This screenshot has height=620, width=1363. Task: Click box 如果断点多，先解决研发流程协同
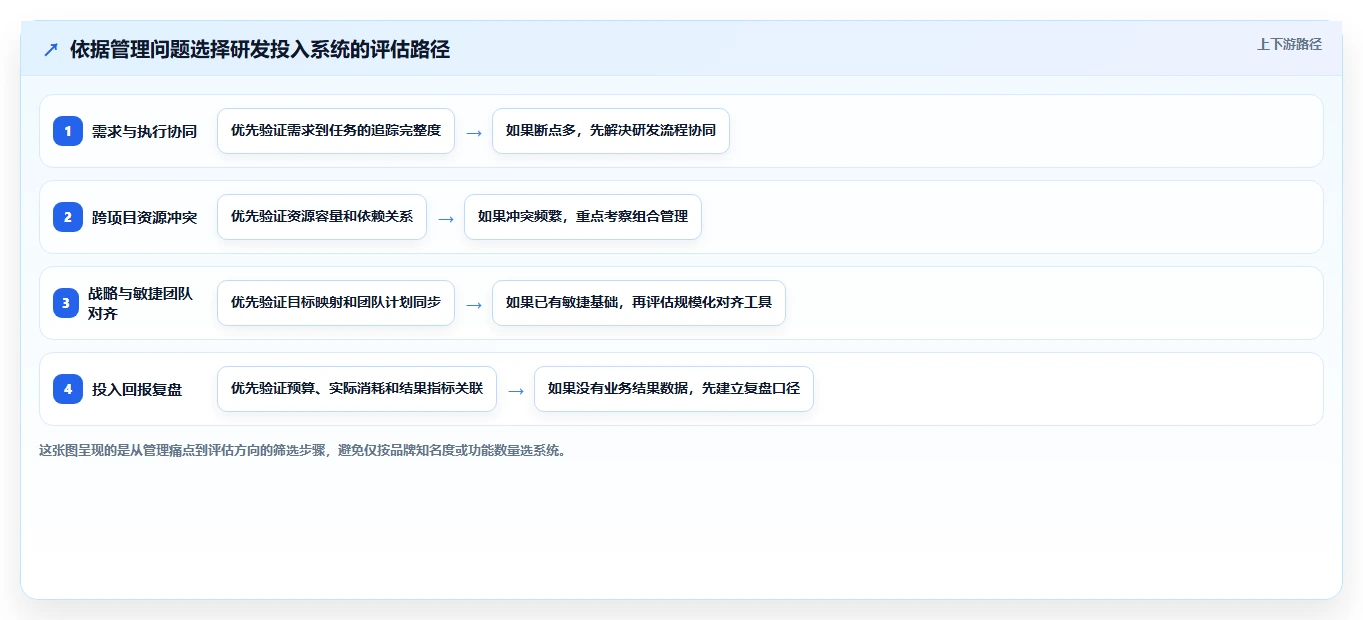click(x=611, y=131)
